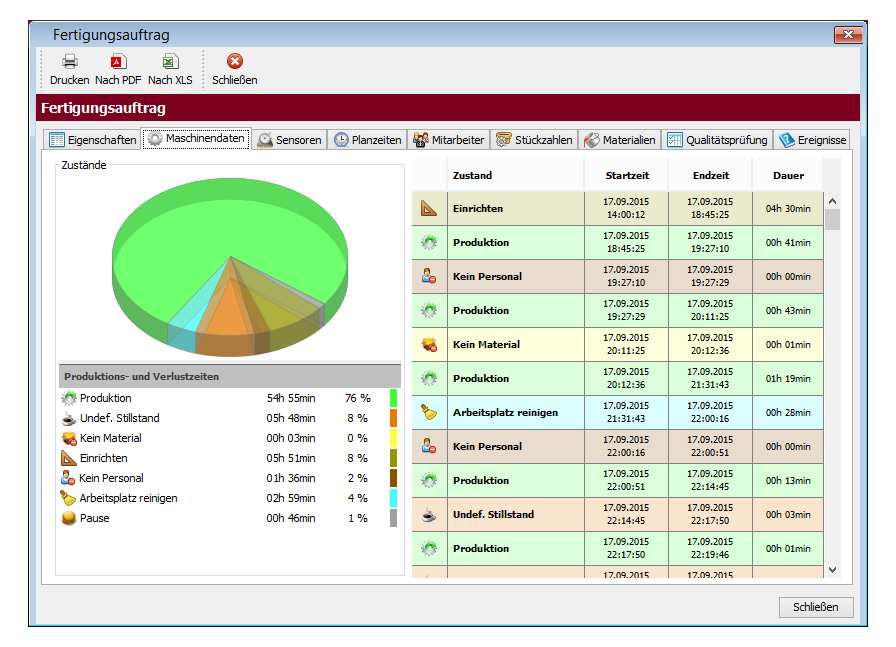
Task: Sort by the Startzeit column header
Action: [x=626, y=175]
